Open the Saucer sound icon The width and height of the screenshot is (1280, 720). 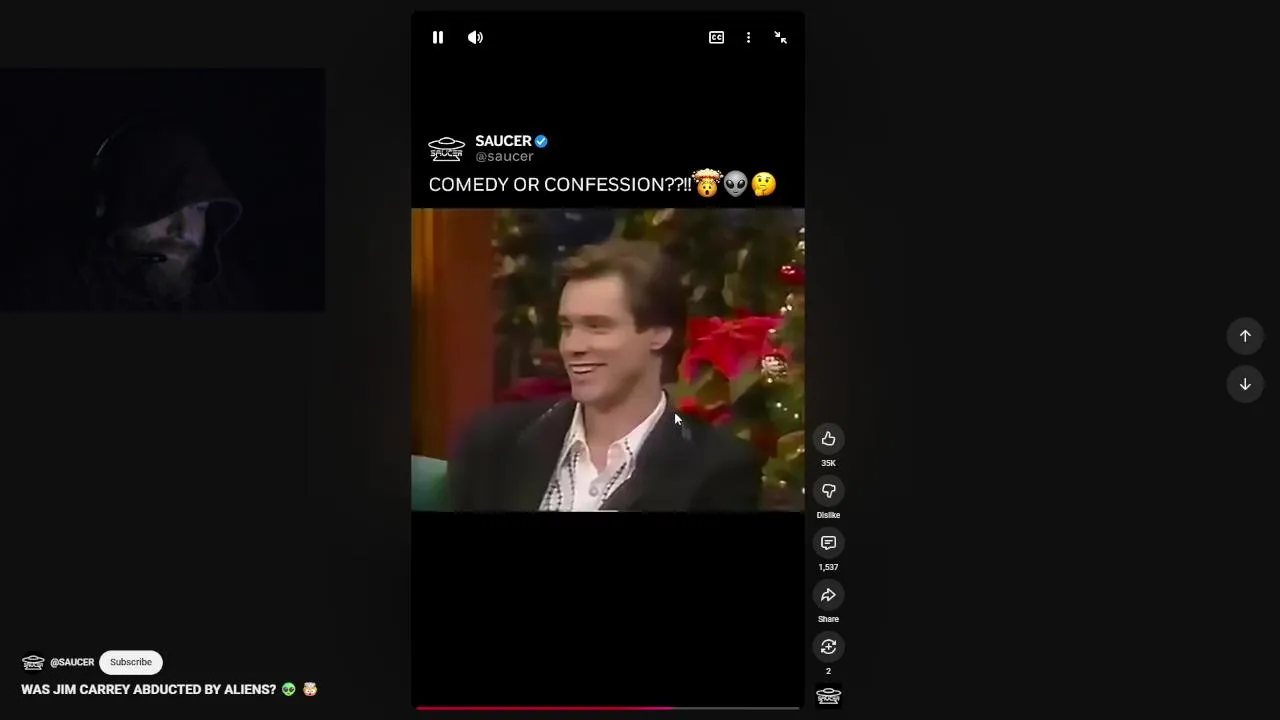pyautogui.click(x=828, y=696)
